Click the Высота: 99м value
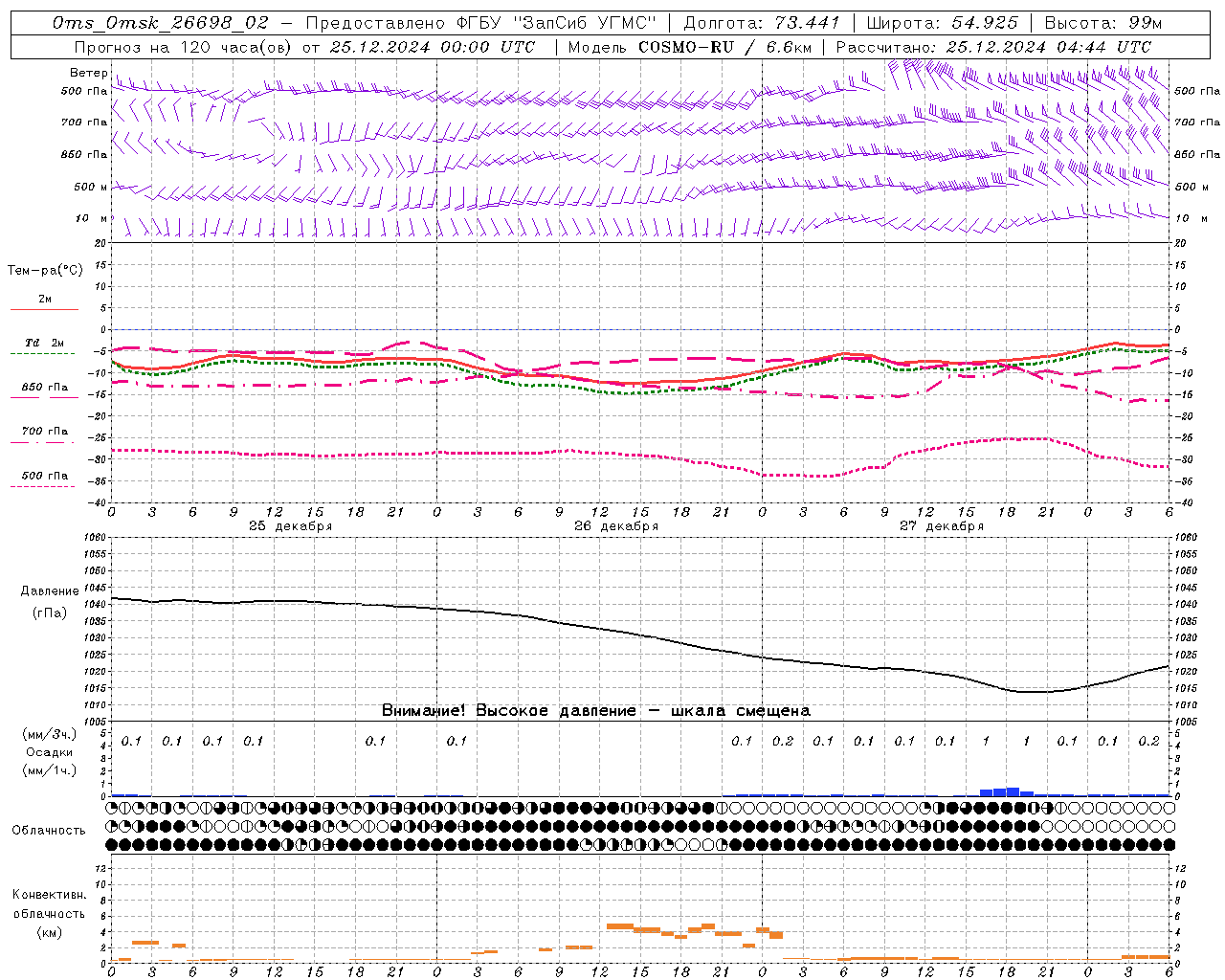The width and height of the screenshot is (1225, 980). pos(1103,22)
